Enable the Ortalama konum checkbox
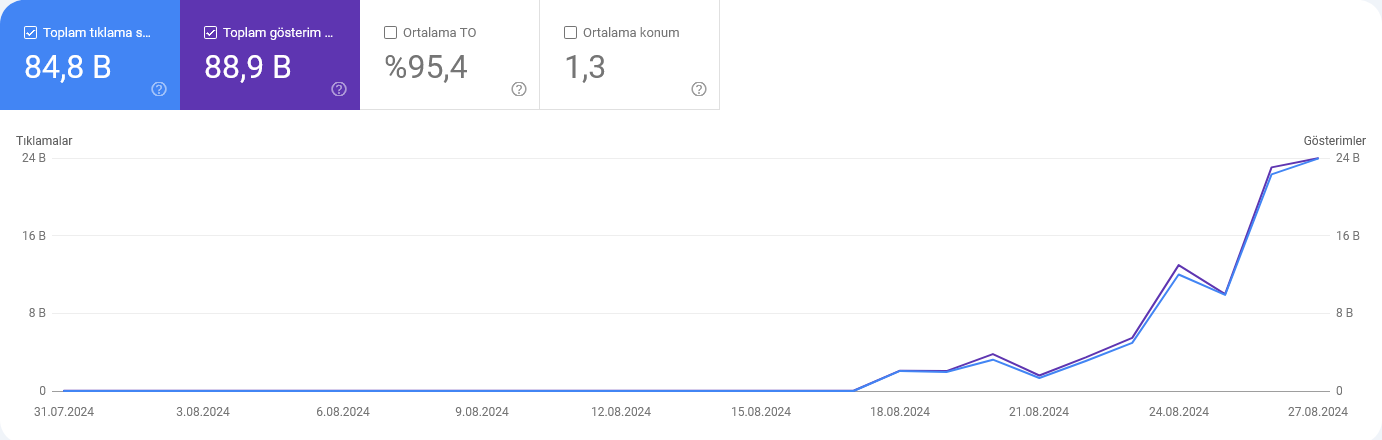This screenshot has height=440, width=1382. coord(570,33)
